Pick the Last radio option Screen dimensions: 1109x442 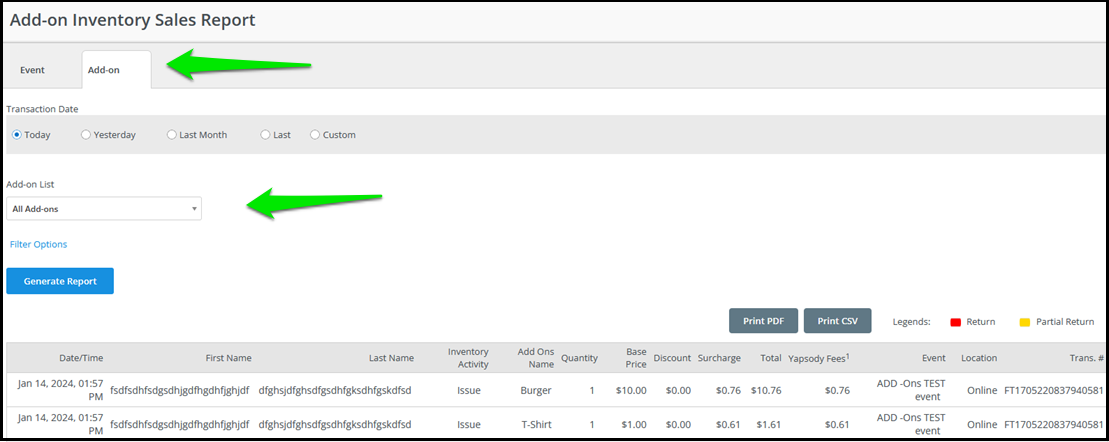coord(265,134)
